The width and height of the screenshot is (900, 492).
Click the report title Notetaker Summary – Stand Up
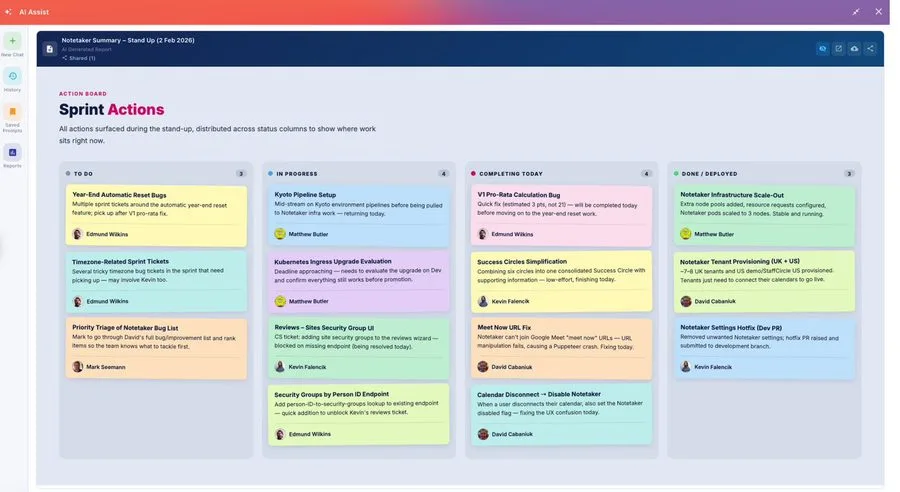(x=128, y=40)
